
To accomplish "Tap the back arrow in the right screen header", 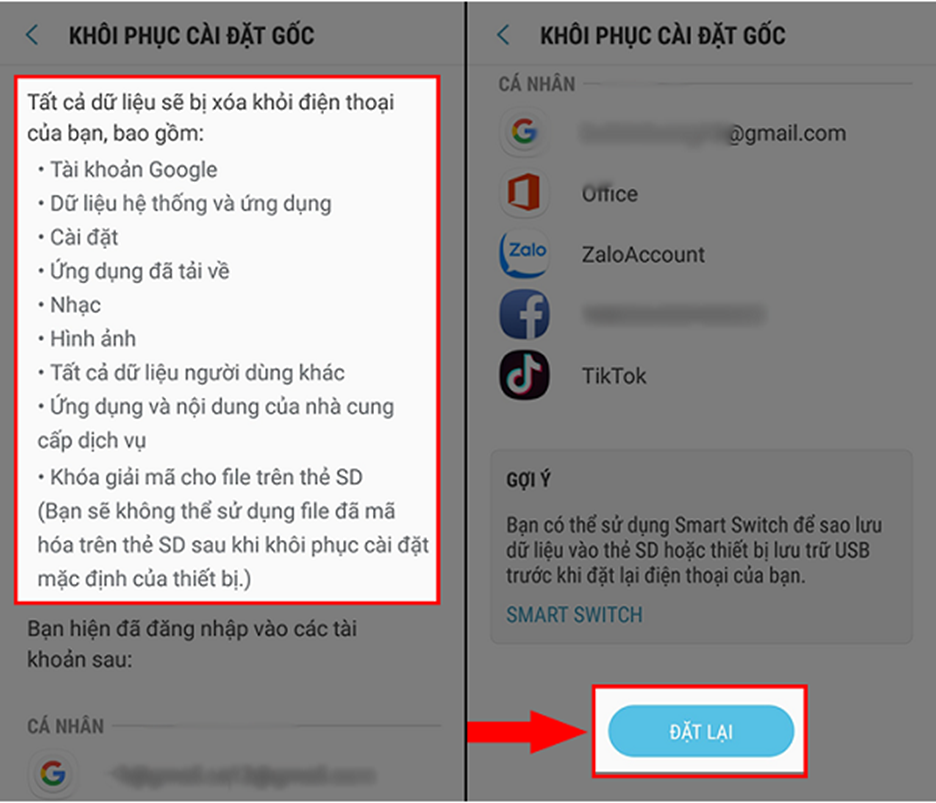I will [503, 35].
